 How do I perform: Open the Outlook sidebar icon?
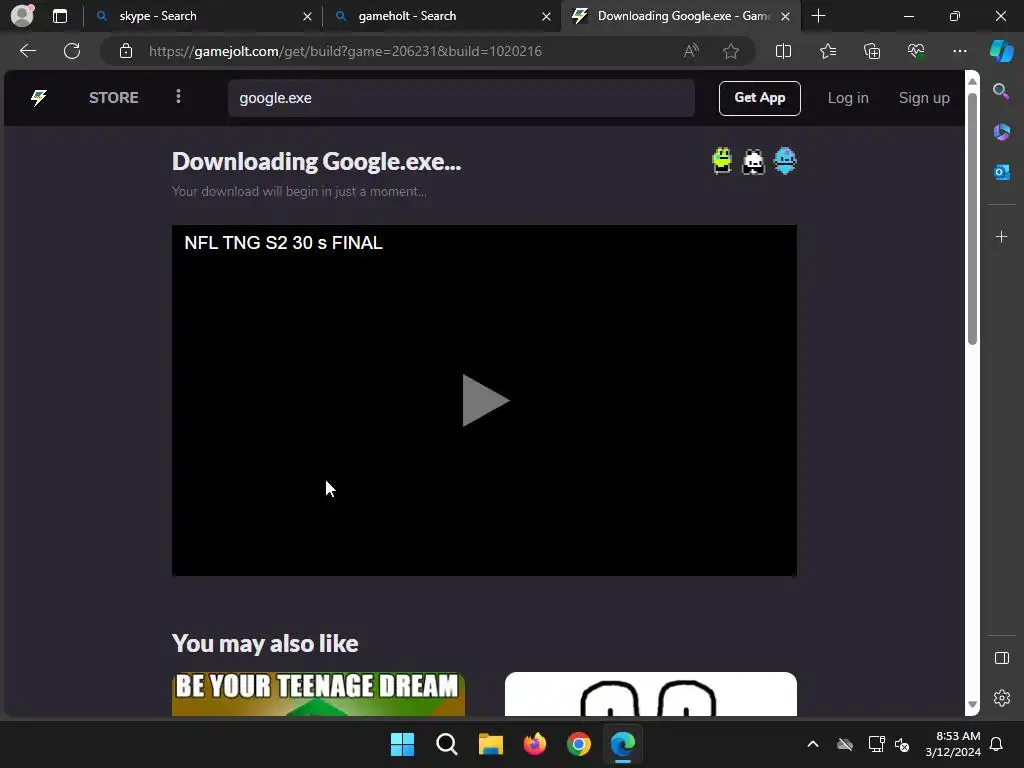pyautogui.click(x=1001, y=172)
